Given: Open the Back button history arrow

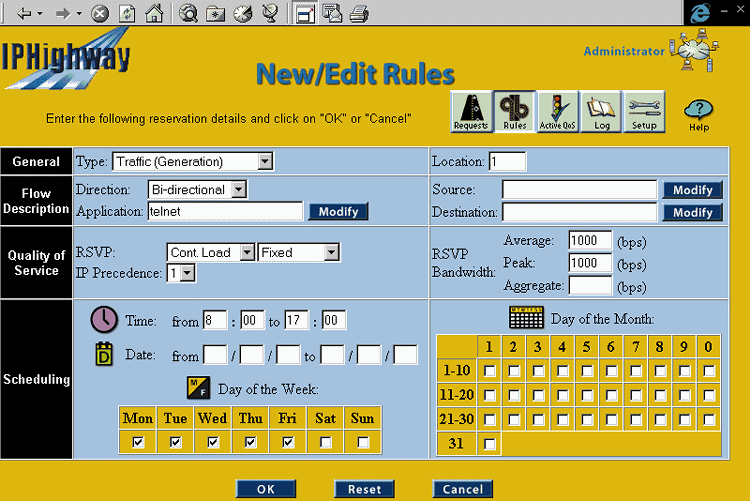Looking at the screenshot, I should pyautogui.click(x=40, y=14).
